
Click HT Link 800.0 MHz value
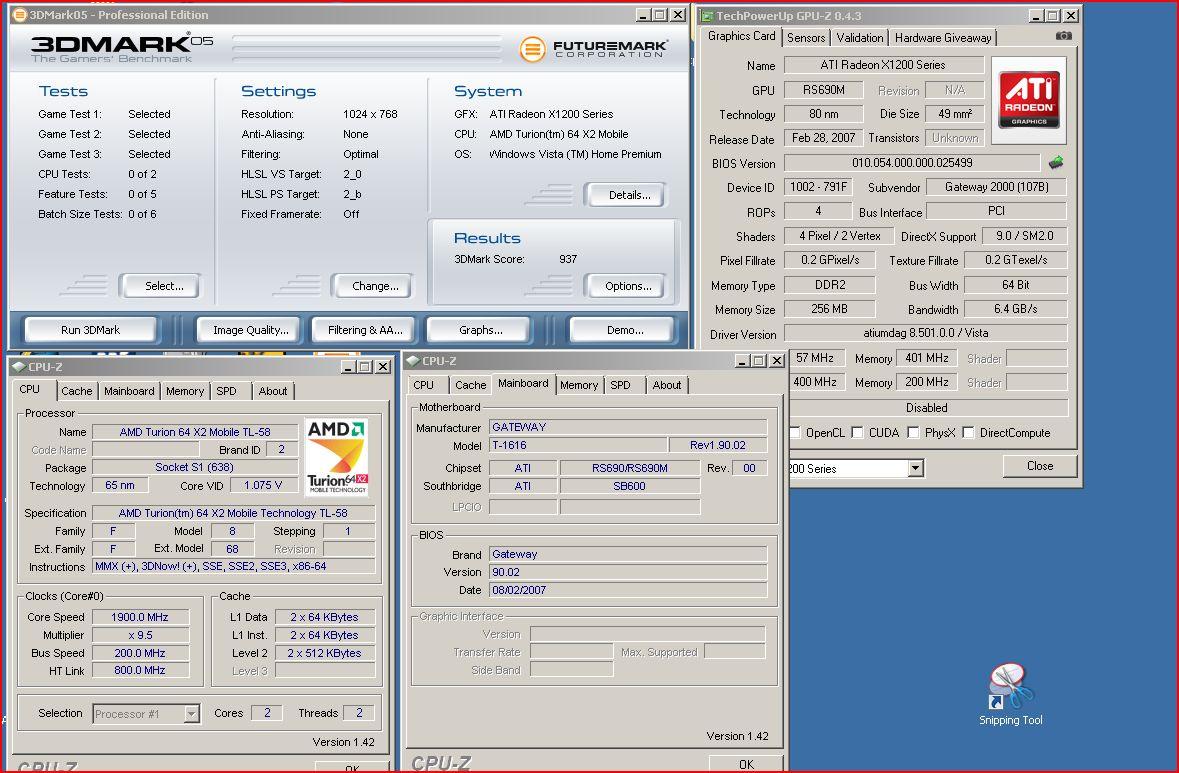coord(140,670)
